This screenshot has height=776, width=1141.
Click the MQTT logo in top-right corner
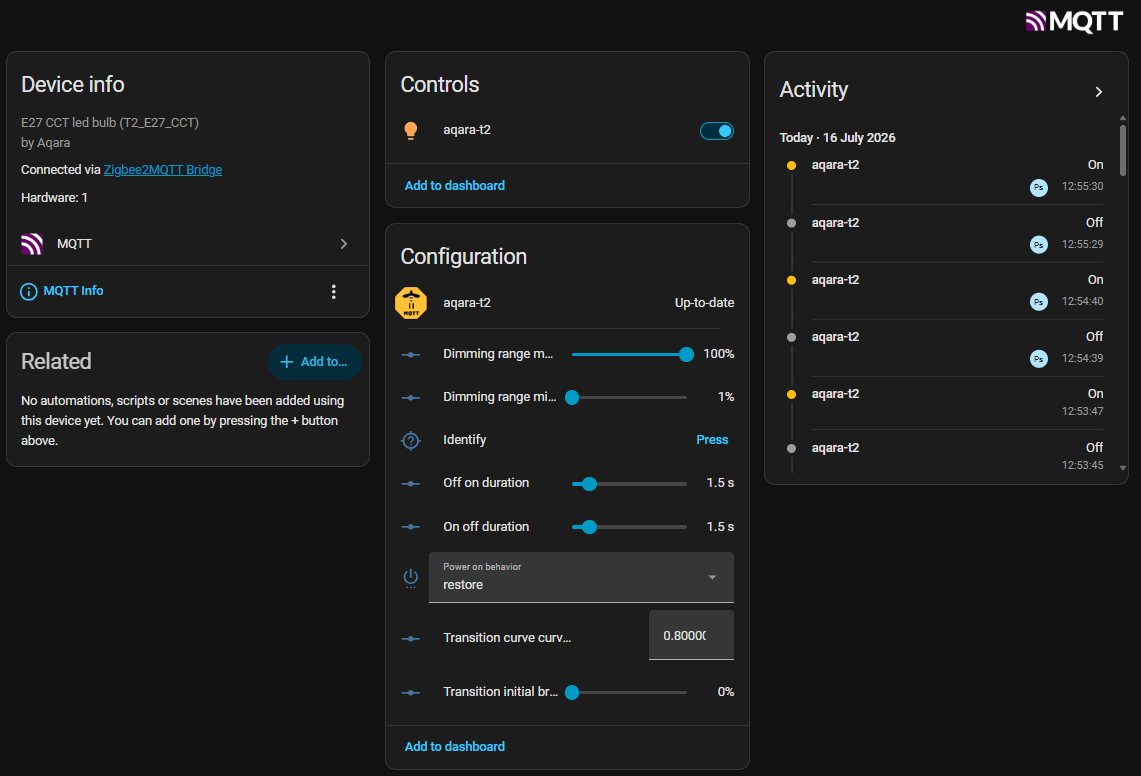pyautogui.click(x=1074, y=22)
